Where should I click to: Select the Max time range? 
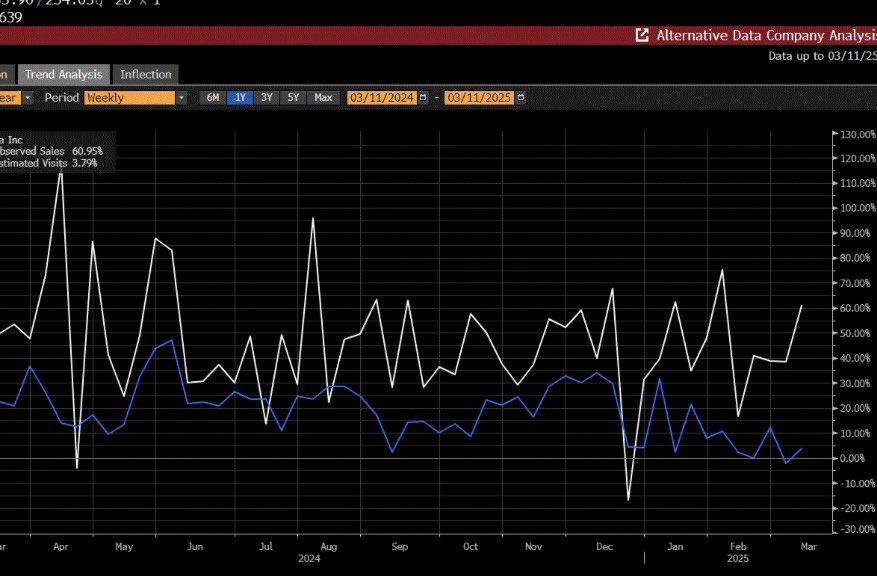[x=323, y=98]
